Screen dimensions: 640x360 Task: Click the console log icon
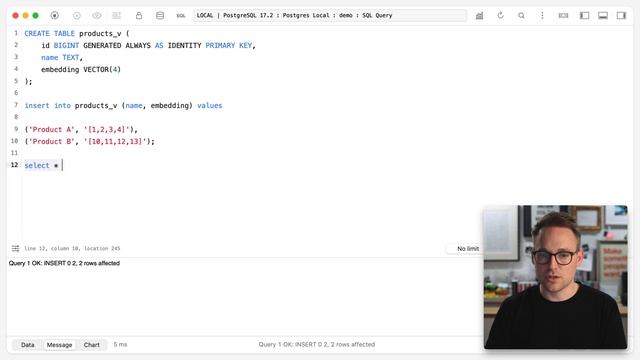click(x=563, y=16)
